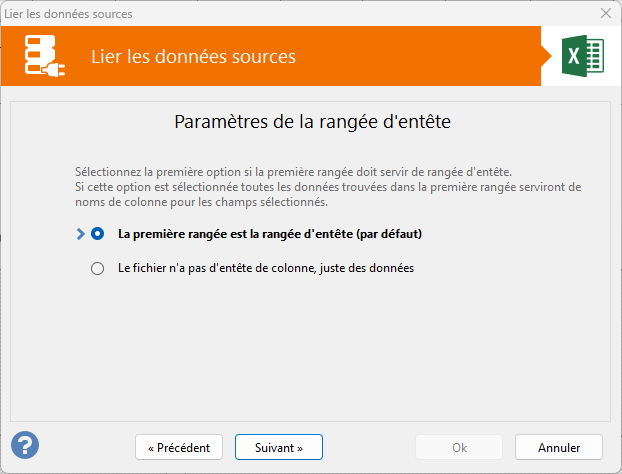Click the empty area below the radio options

pos(310,350)
